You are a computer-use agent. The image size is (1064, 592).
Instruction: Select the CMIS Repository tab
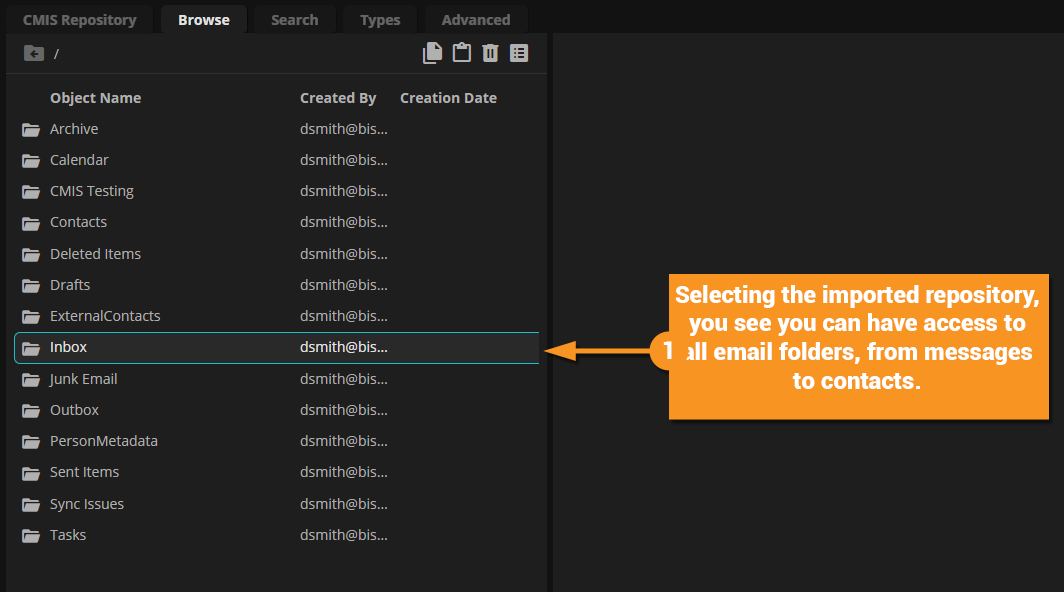coord(79,20)
